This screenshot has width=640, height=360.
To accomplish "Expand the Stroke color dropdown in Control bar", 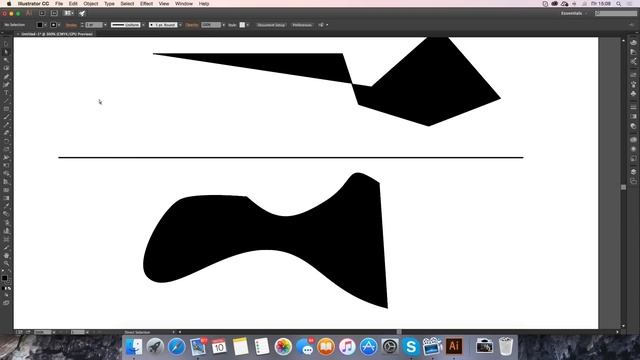I will pyautogui.click(x=59, y=25).
